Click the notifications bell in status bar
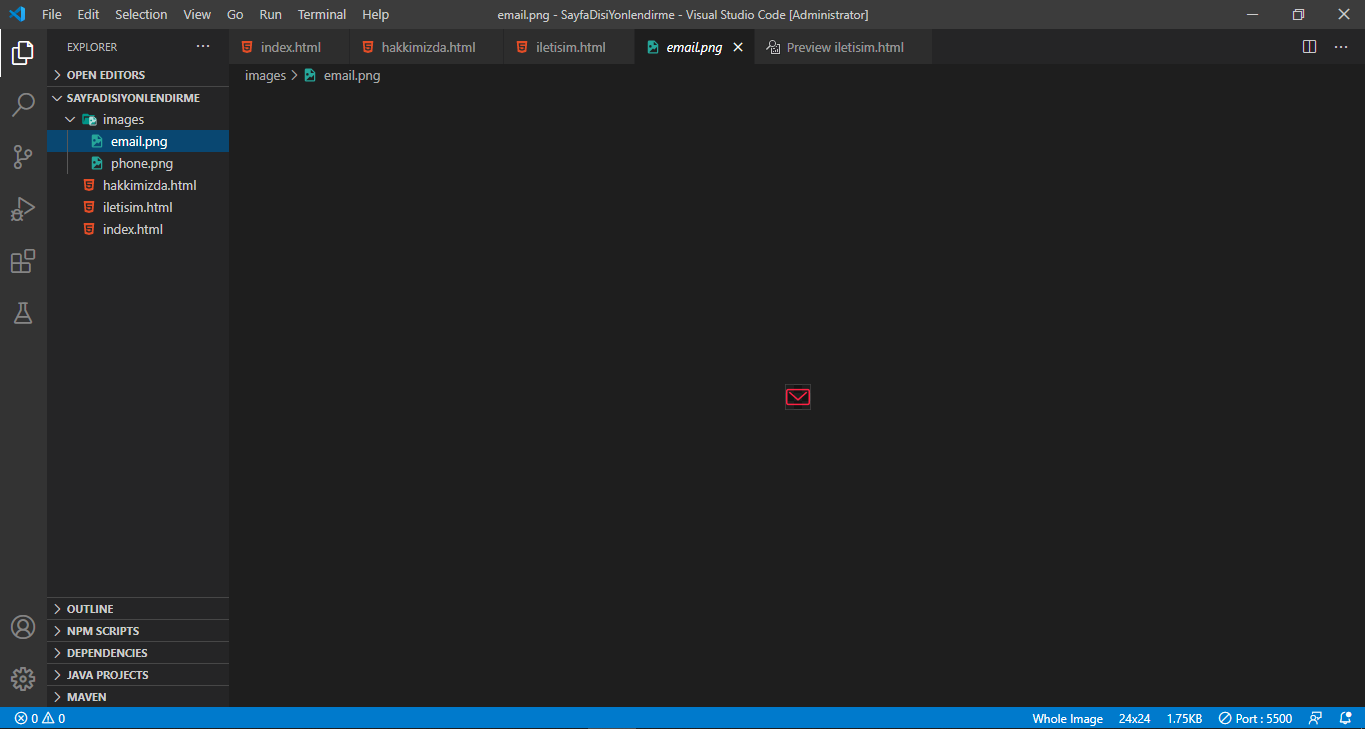The width and height of the screenshot is (1365, 729). (1345, 718)
